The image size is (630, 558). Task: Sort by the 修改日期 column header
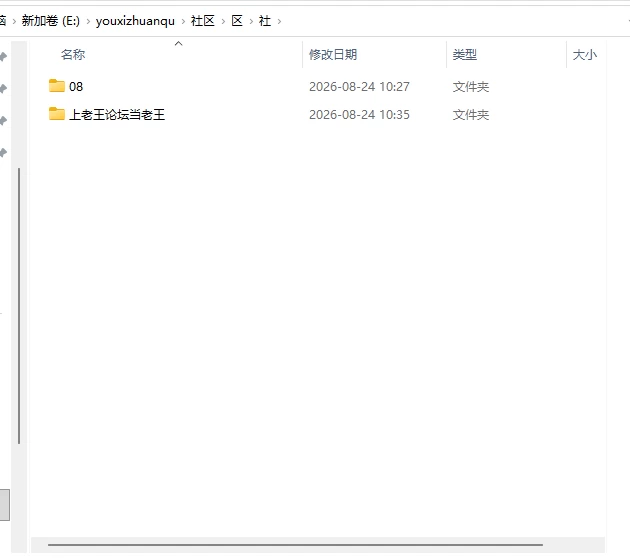(x=333, y=55)
